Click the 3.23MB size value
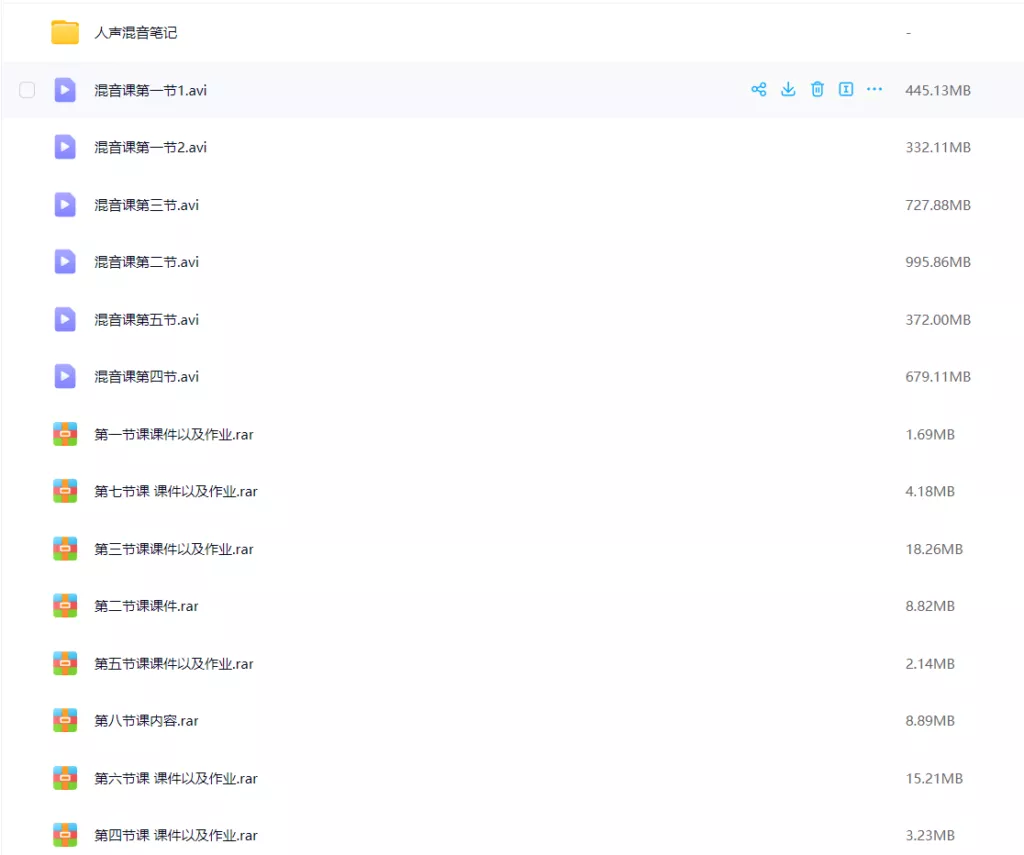 point(930,835)
